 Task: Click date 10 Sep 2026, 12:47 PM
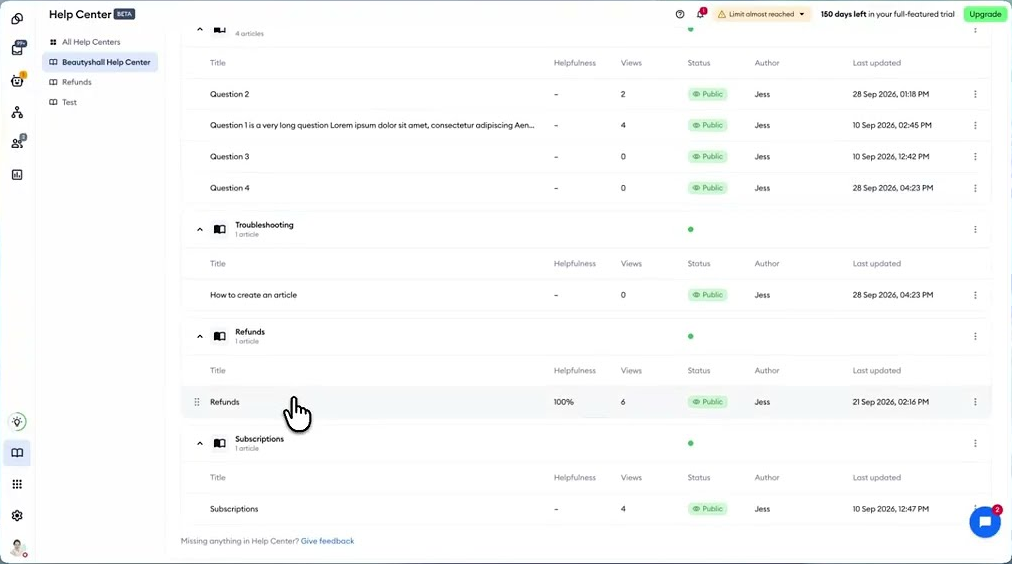click(x=891, y=509)
